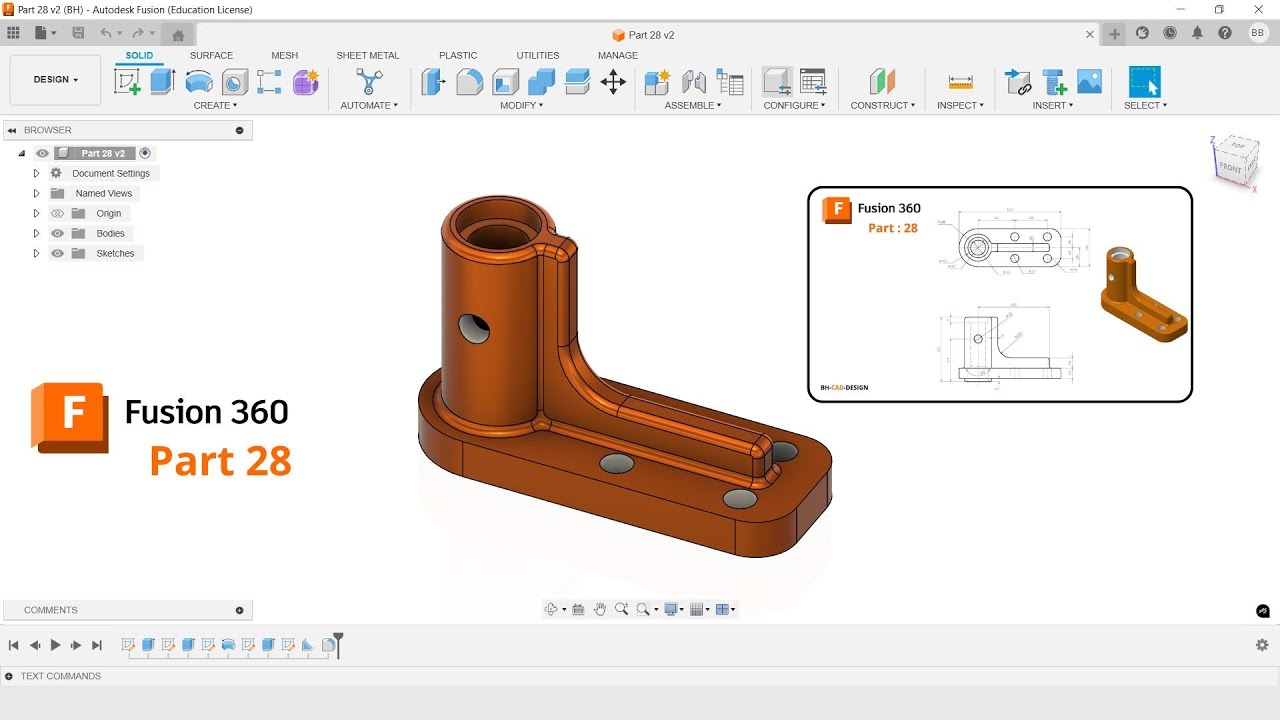1280x720 pixels.
Task: Click the Insert Derive icon
Action: pyautogui.click(x=1018, y=82)
